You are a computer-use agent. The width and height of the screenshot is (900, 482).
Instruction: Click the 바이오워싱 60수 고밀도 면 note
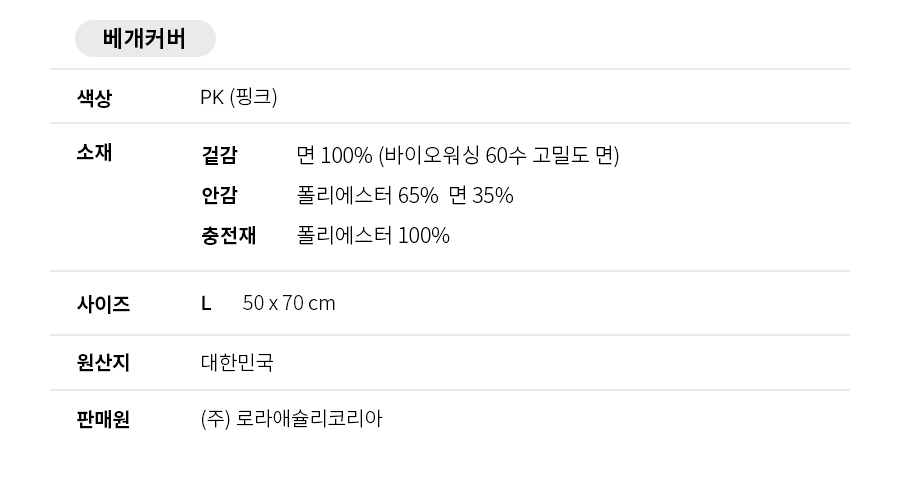click(x=499, y=156)
